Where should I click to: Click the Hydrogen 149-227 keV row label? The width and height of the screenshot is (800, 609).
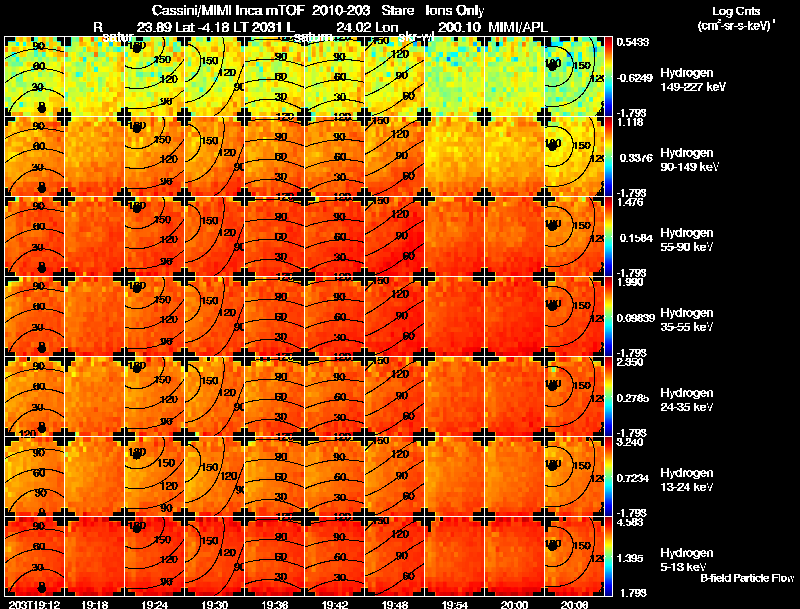[x=692, y=80]
